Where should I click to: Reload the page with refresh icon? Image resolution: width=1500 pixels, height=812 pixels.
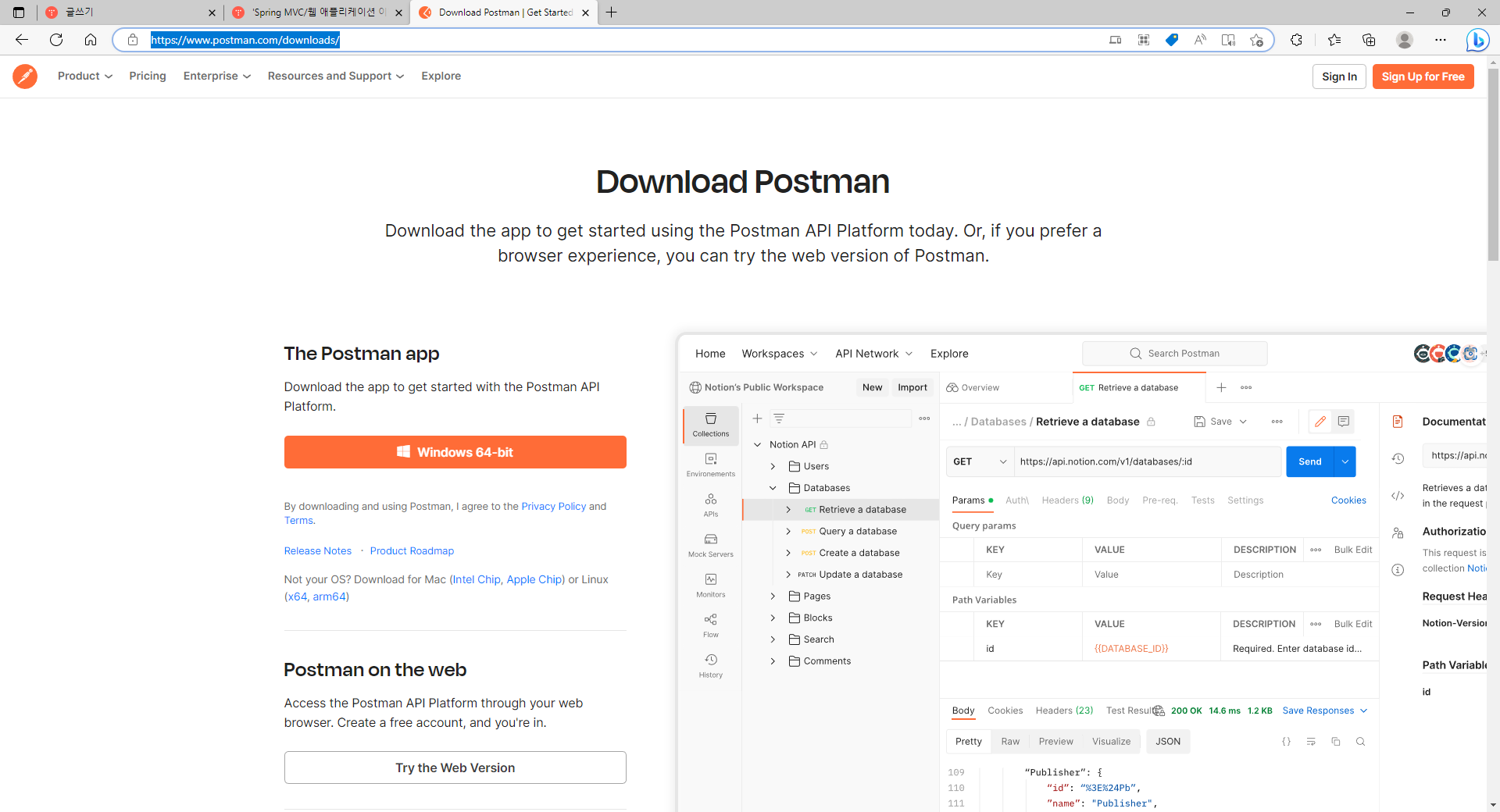pos(56,40)
